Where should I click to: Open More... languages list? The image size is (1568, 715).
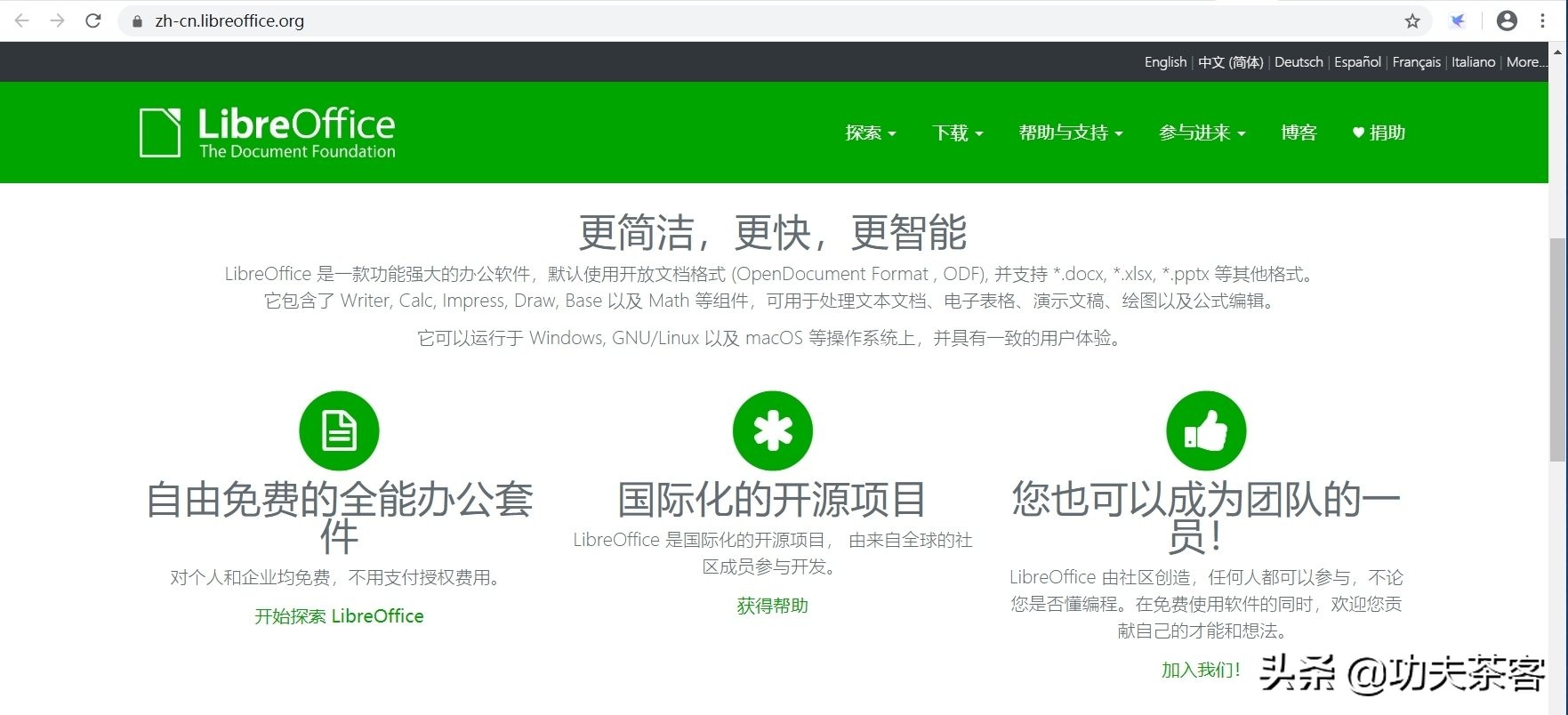tap(1526, 62)
